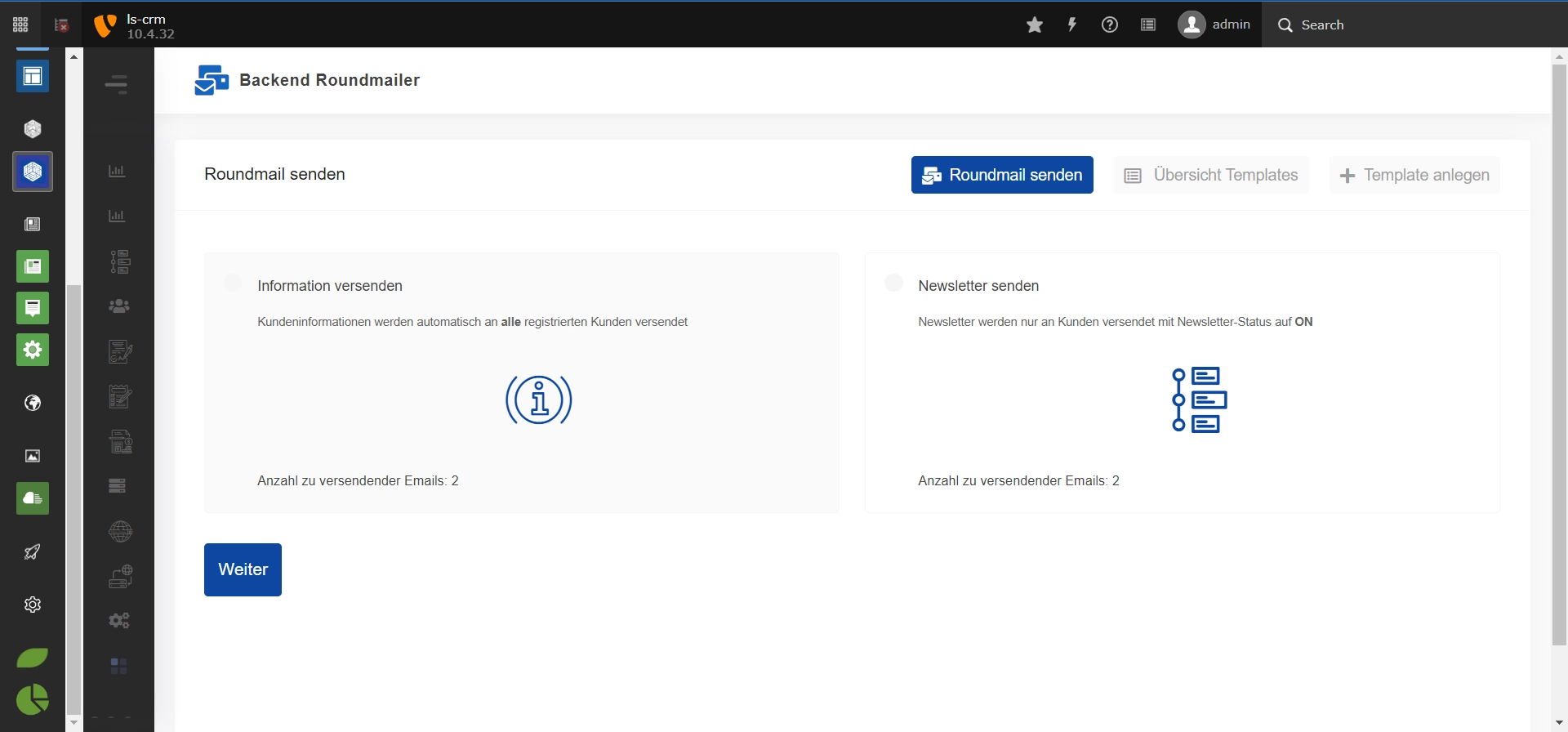
Task: Click the Newsletter senden label
Action: coord(978,286)
